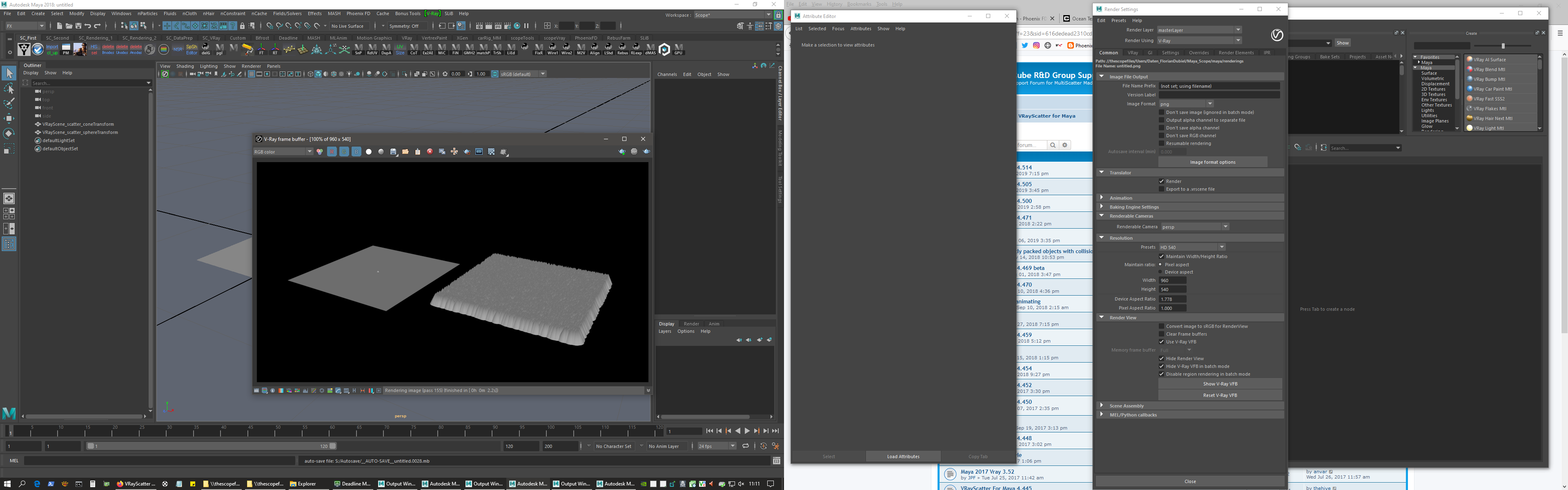Click the delete Bnodes shelf icon

(108, 49)
